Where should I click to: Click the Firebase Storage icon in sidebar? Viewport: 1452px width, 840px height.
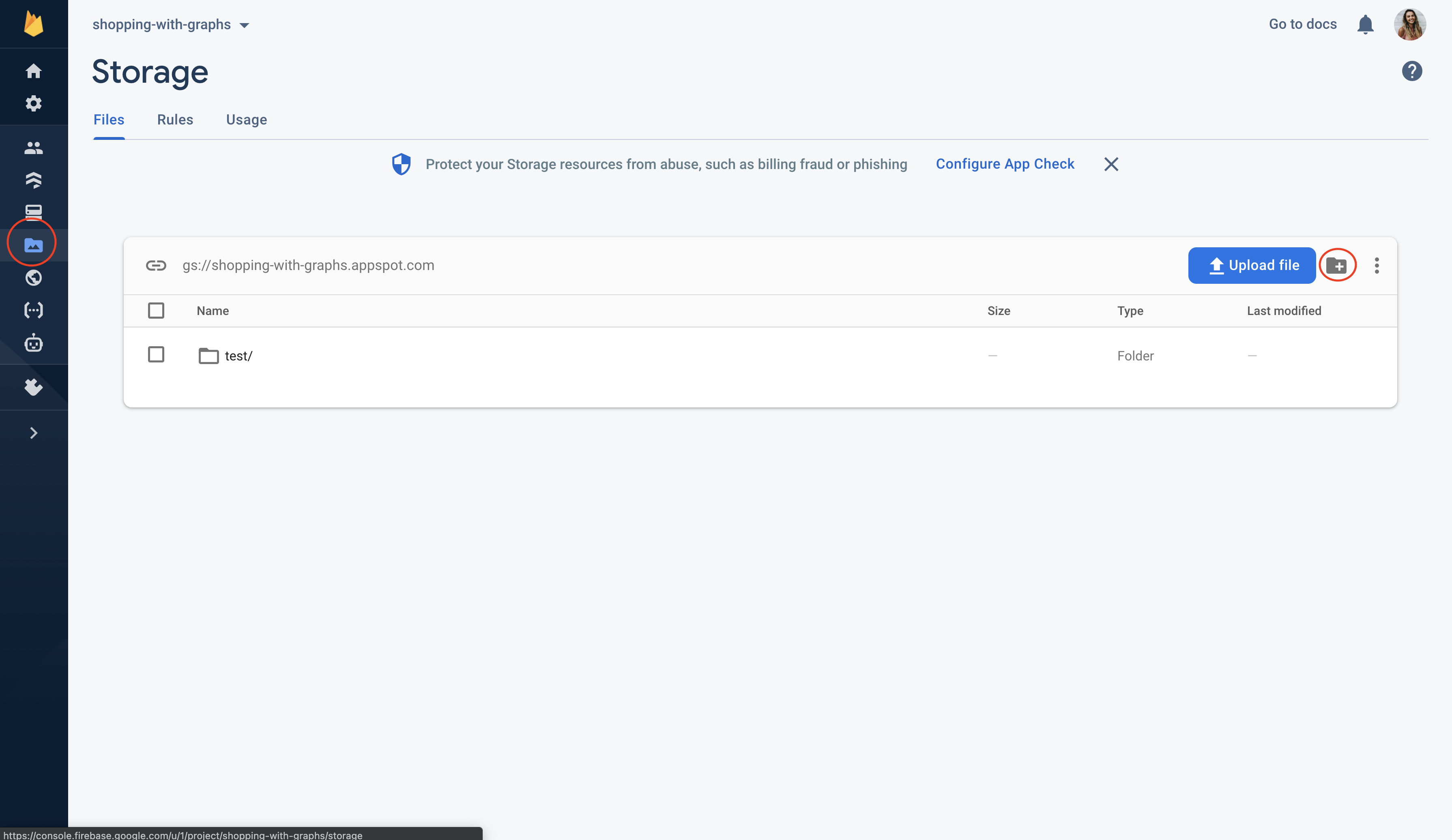tap(33, 245)
